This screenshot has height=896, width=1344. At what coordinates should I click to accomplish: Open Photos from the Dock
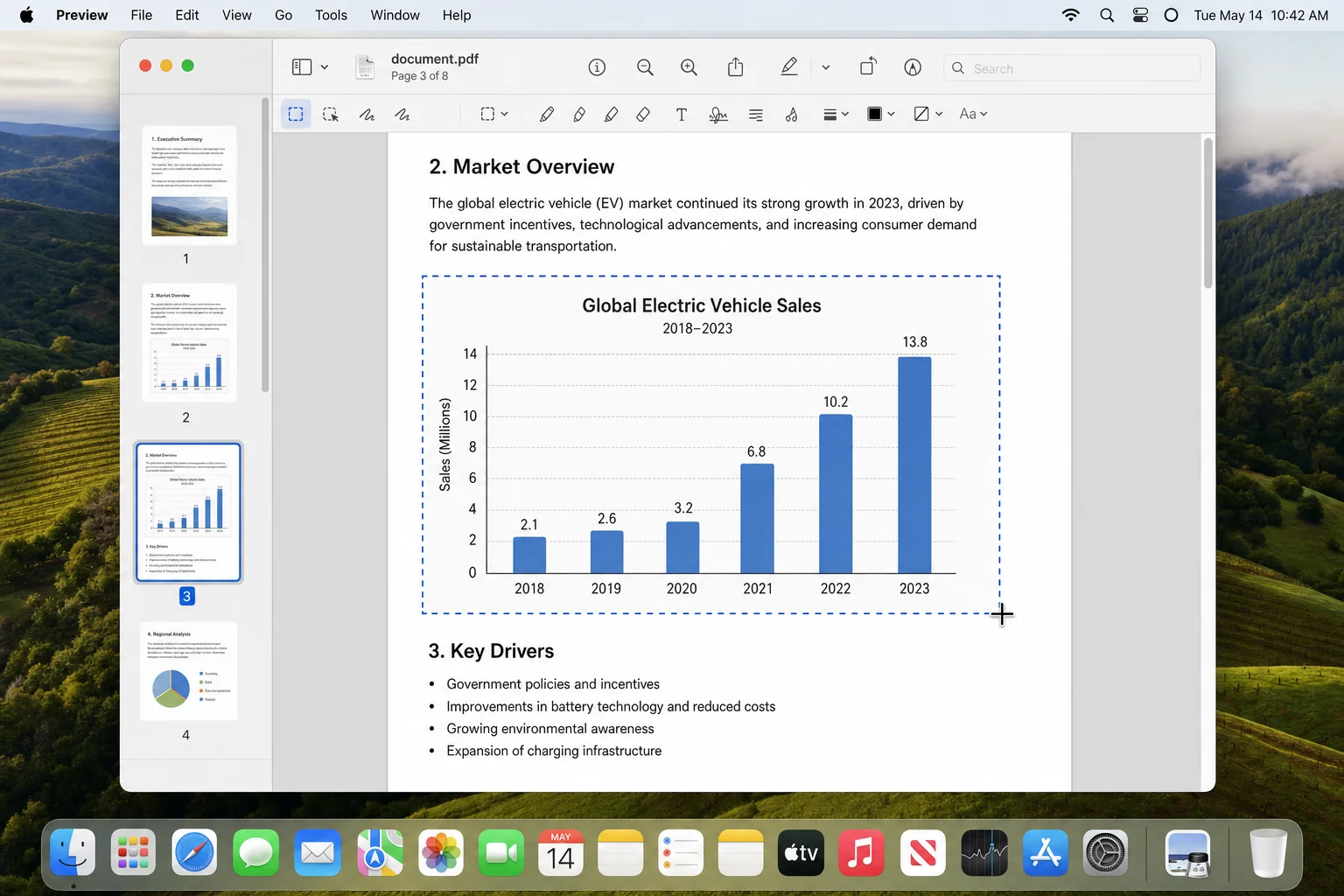(441, 853)
